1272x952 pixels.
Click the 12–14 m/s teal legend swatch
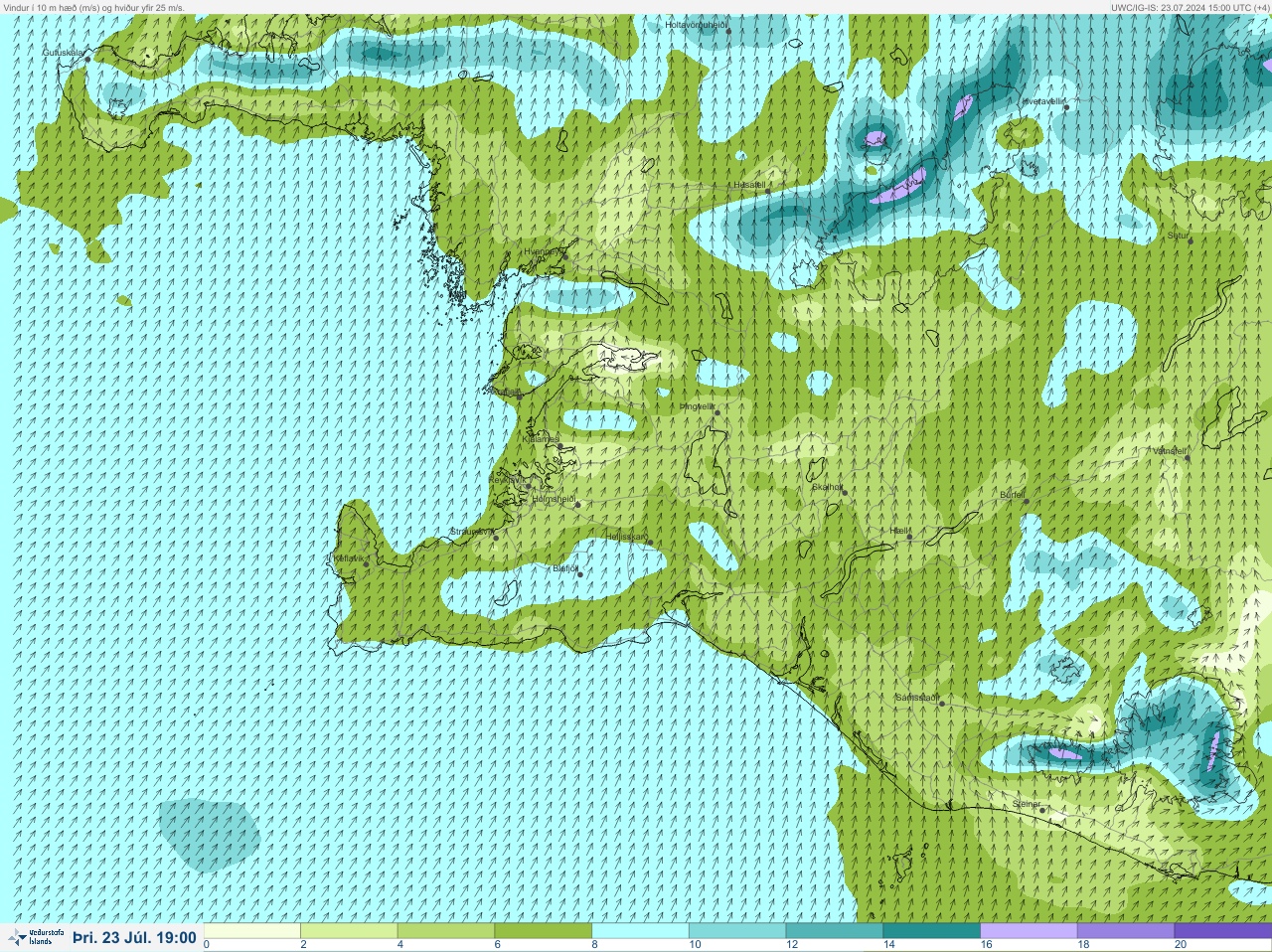click(835, 931)
